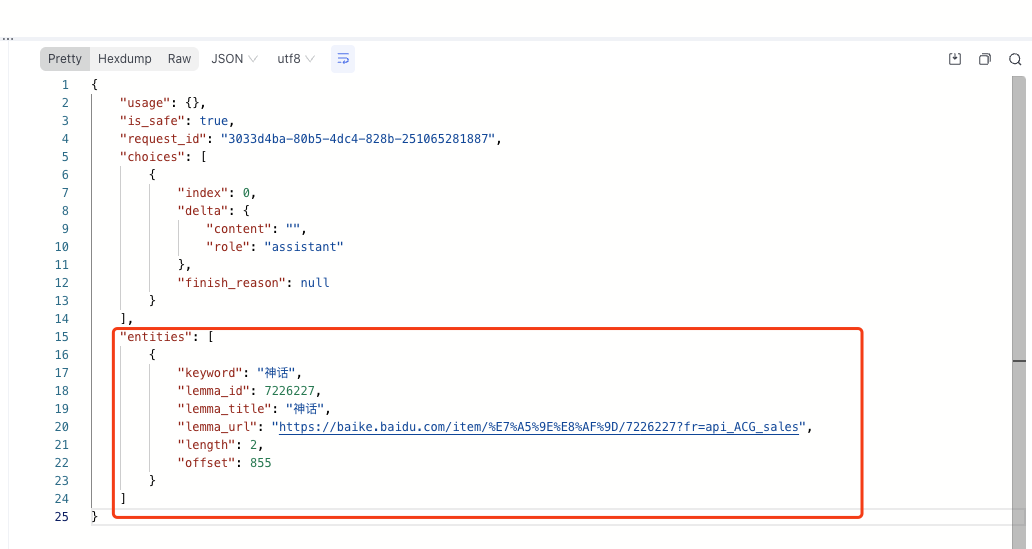1032x549 pixels.
Task: Toggle the word wrap icon
Action: coord(342,59)
